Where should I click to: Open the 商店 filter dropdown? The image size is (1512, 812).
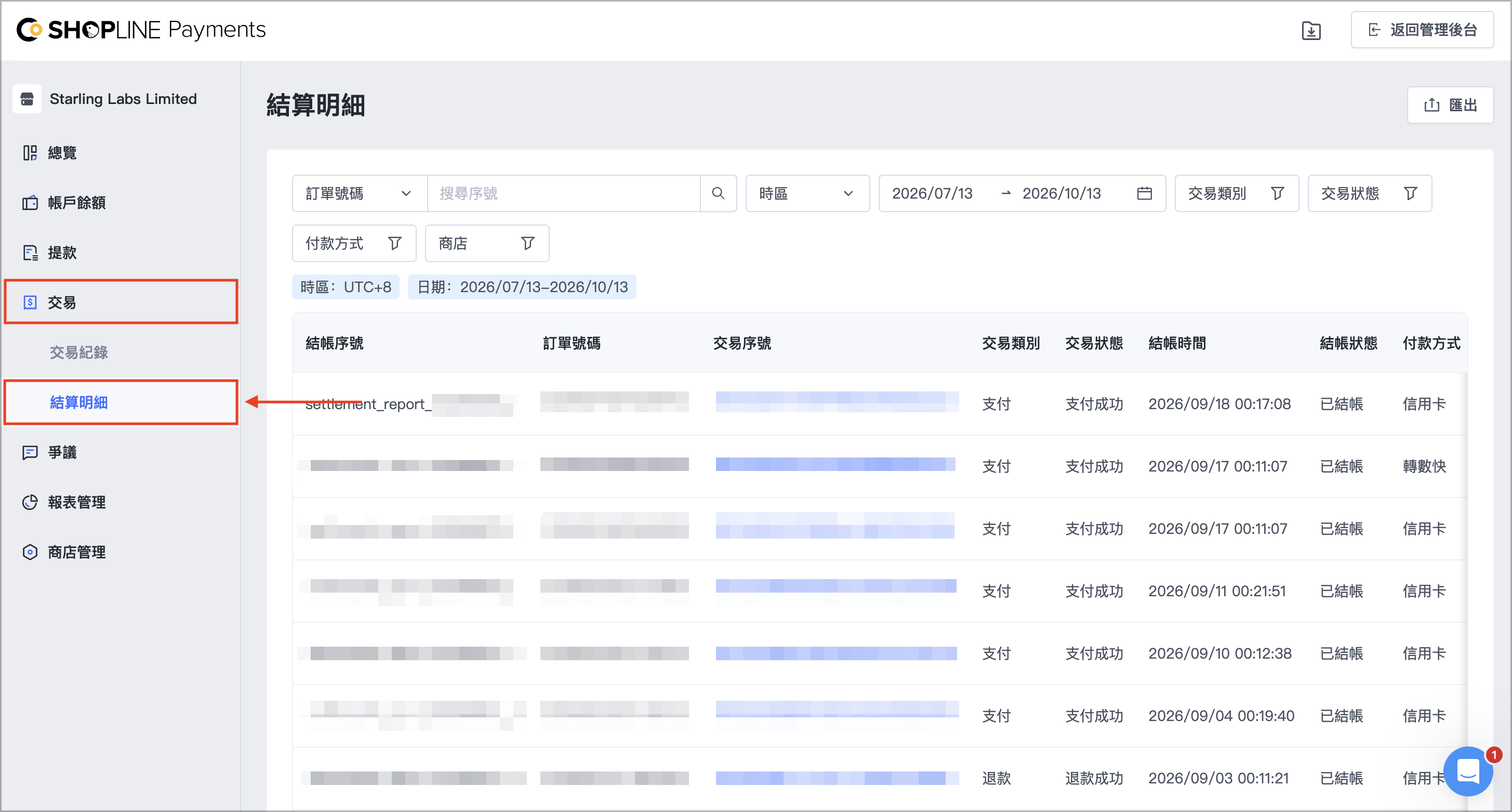coord(486,243)
